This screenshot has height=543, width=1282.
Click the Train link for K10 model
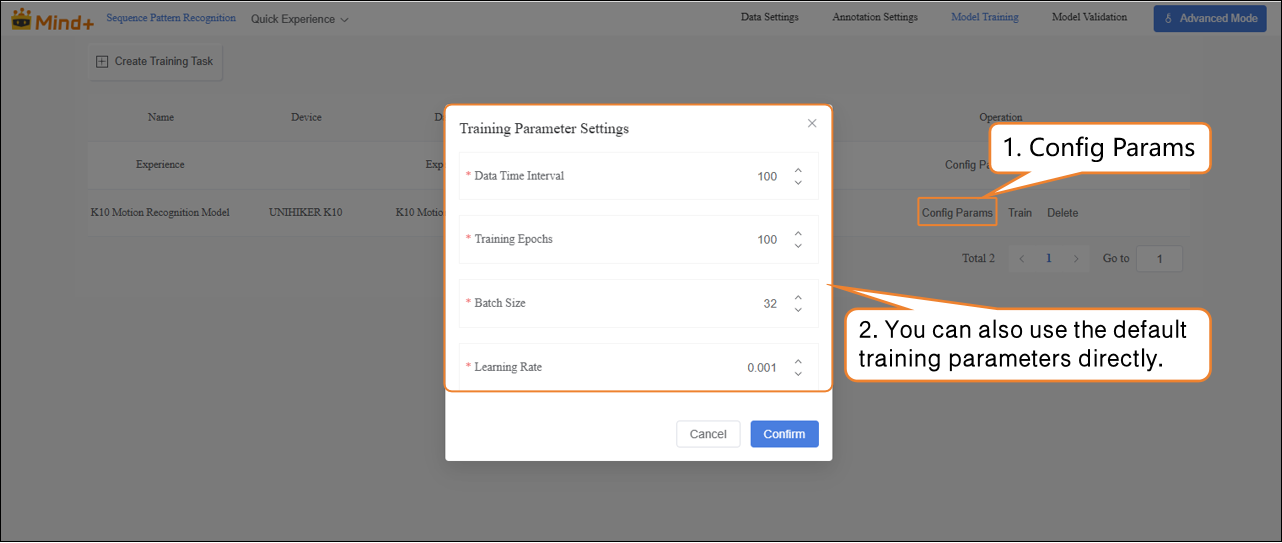(x=1020, y=213)
